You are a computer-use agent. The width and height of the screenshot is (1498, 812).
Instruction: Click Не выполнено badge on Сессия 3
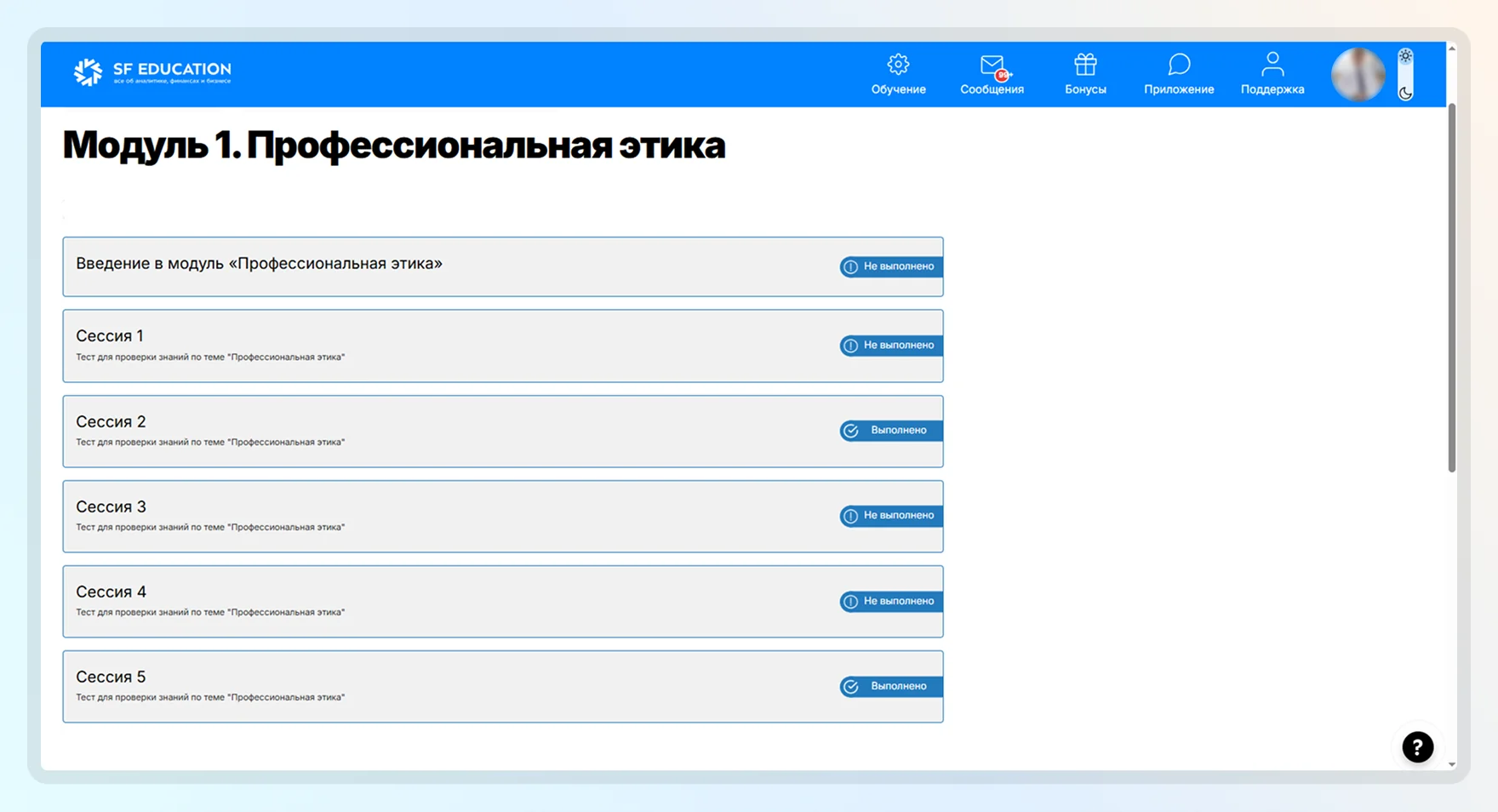(x=891, y=515)
